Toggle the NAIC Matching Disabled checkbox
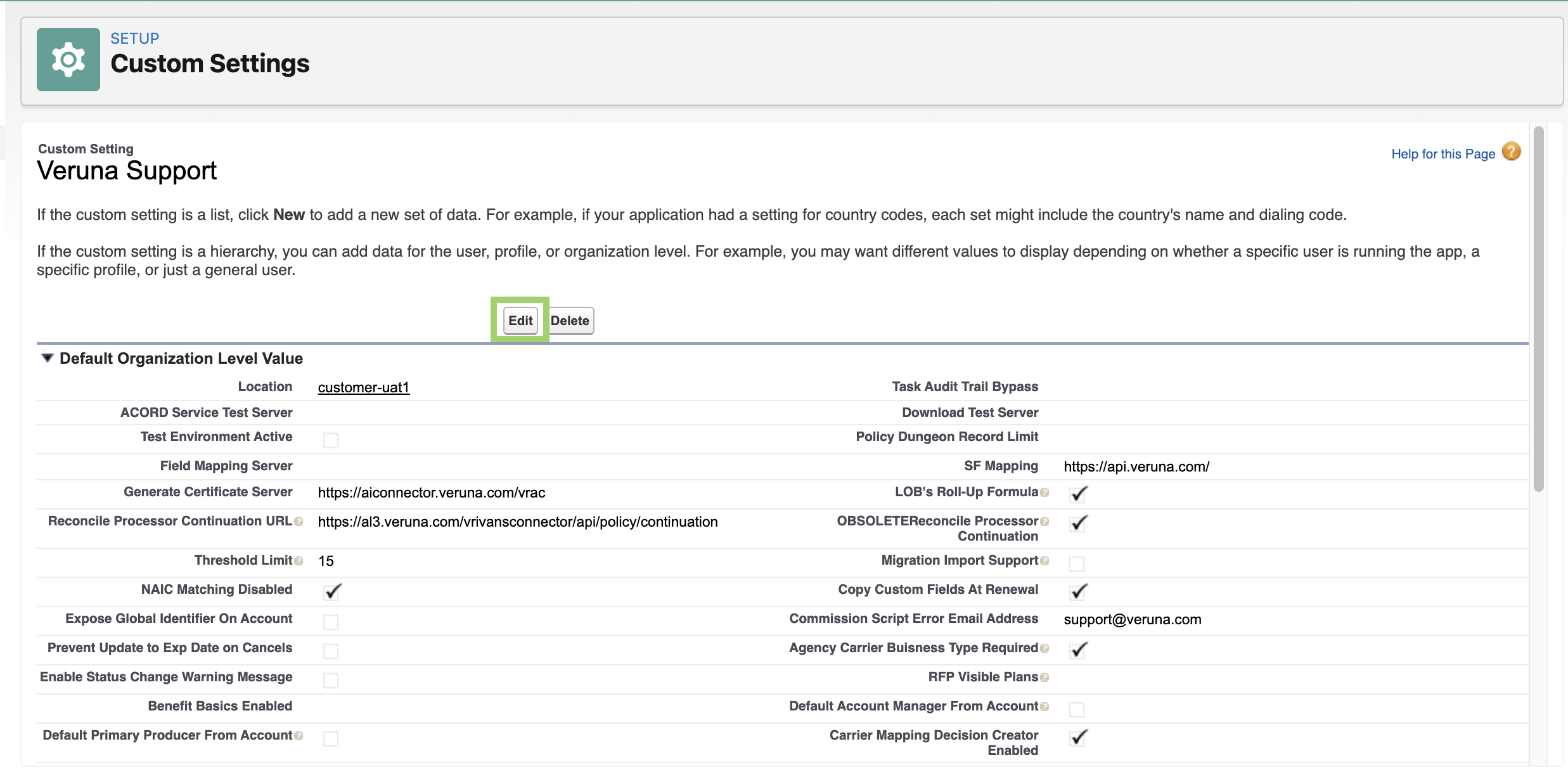1568x777 pixels. [x=332, y=591]
